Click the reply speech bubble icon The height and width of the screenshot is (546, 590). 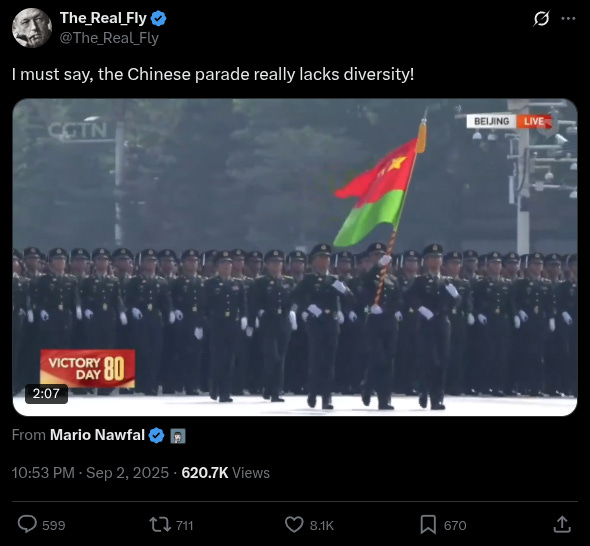(27, 524)
